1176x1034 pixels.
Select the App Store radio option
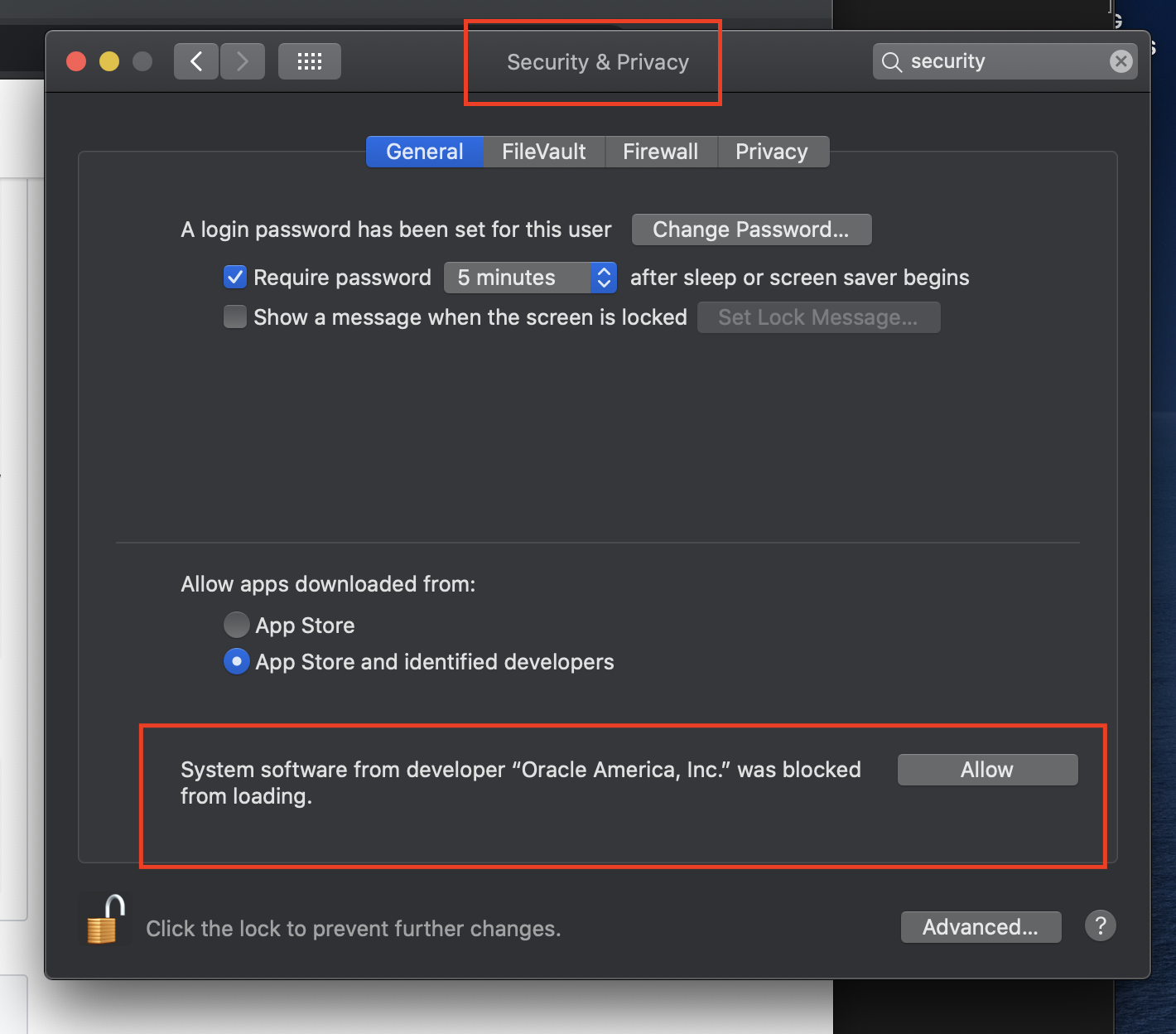pyautogui.click(x=237, y=625)
